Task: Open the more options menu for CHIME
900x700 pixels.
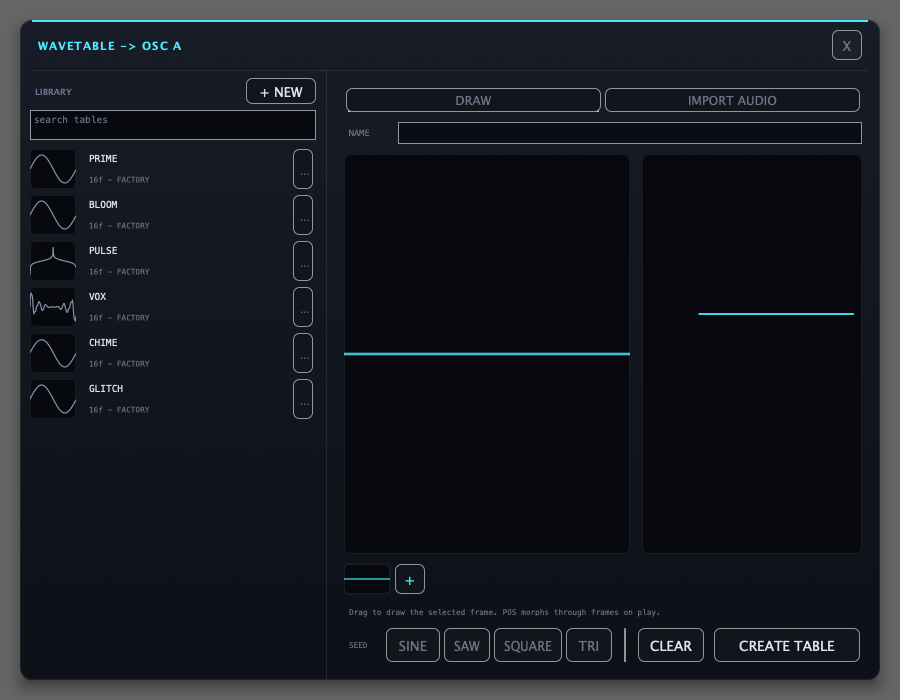Action: click(303, 353)
